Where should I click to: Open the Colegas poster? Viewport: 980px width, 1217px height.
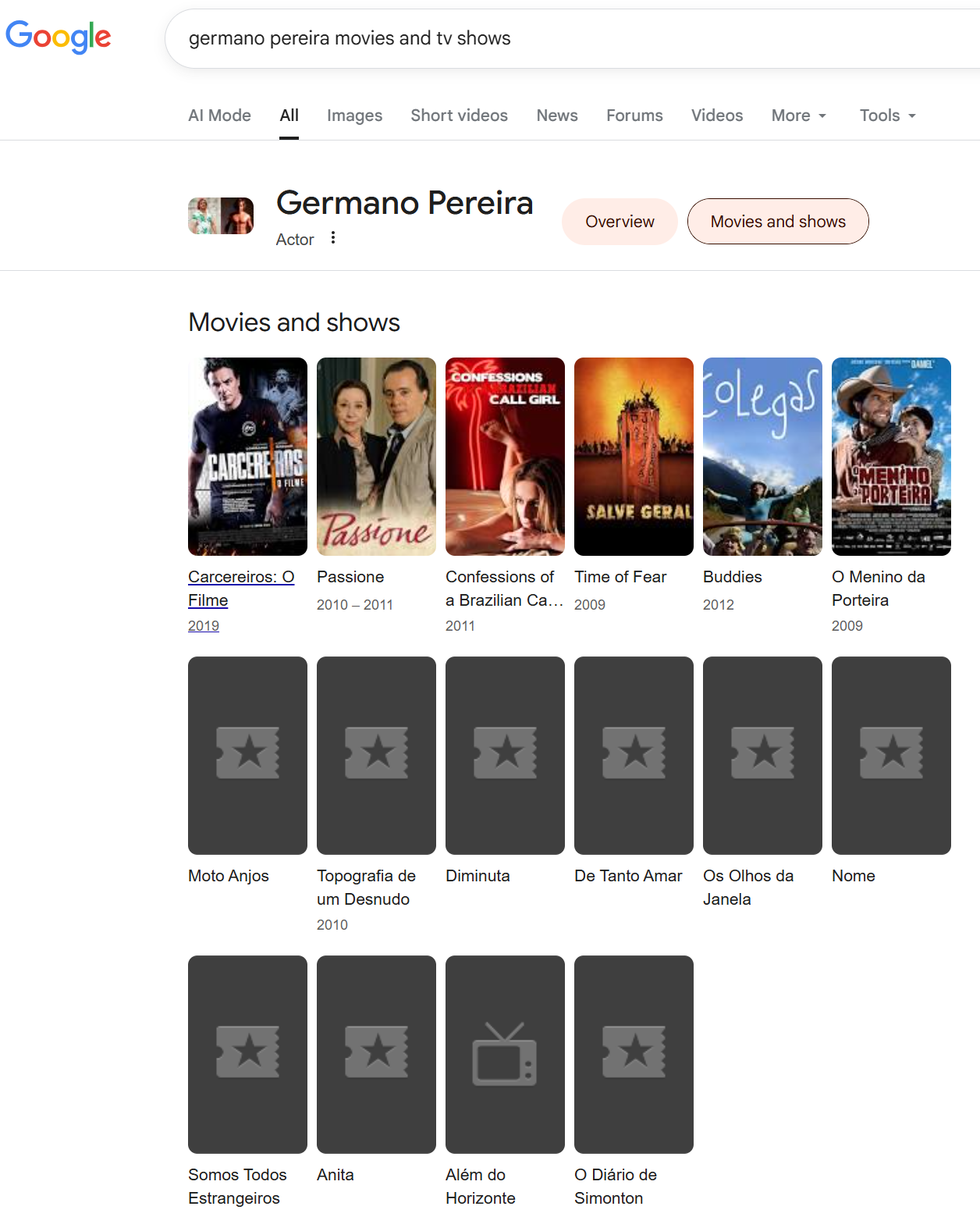point(762,457)
